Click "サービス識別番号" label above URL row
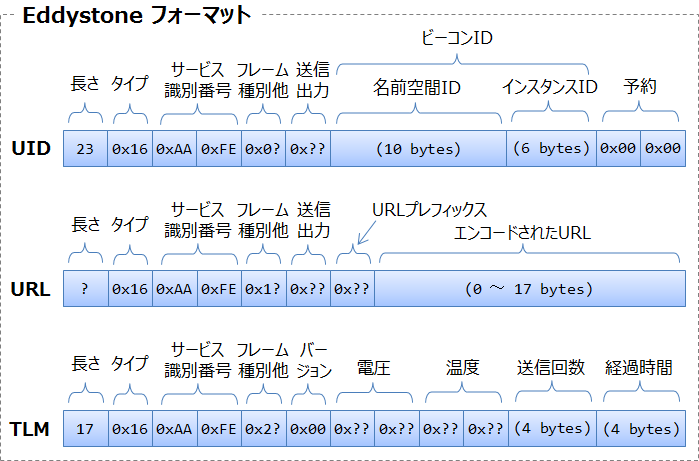The height and width of the screenshot is (461, 699). [x=198, y=220]
